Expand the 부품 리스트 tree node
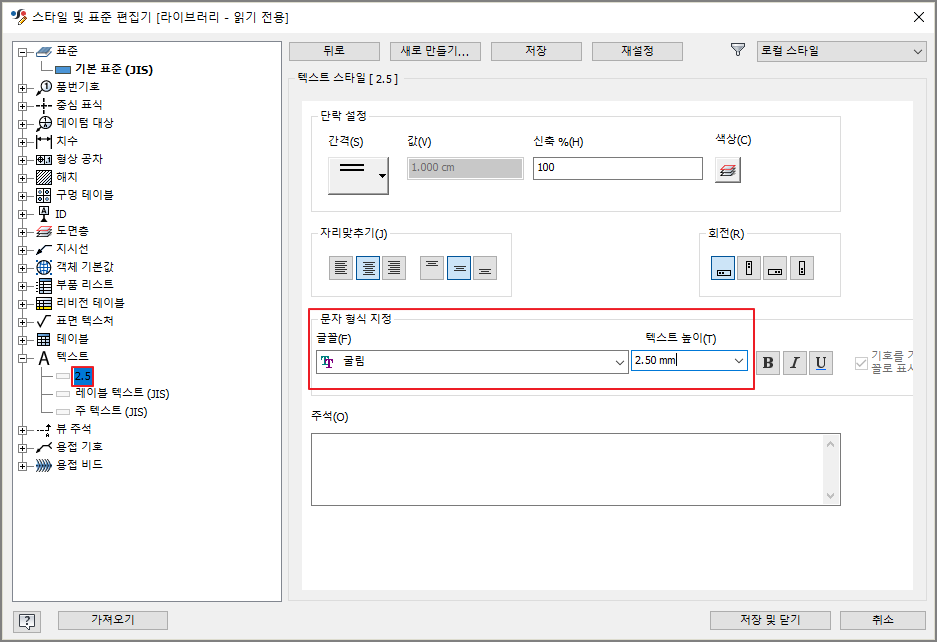Viewport: 937px width, 642px height. 23,286
